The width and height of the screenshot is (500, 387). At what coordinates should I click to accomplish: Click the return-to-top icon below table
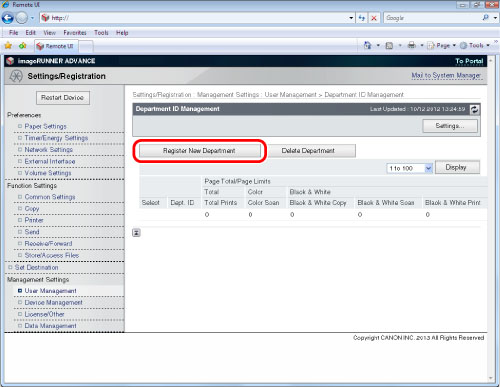coord(136,233)
